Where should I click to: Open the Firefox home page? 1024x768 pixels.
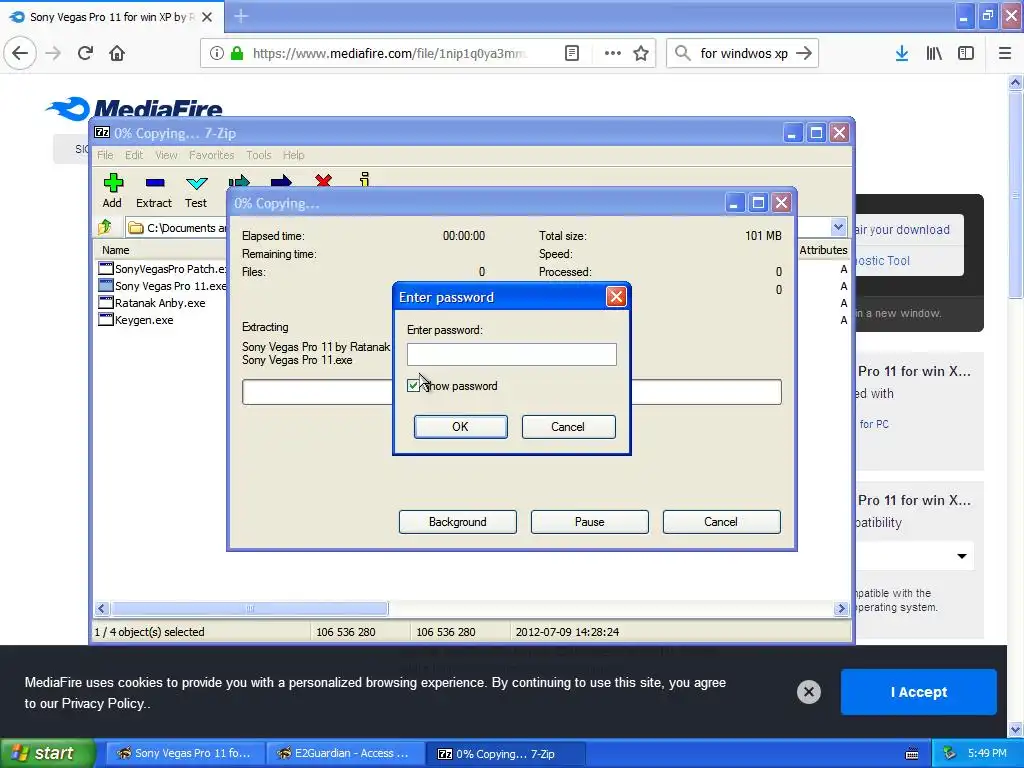117,53
